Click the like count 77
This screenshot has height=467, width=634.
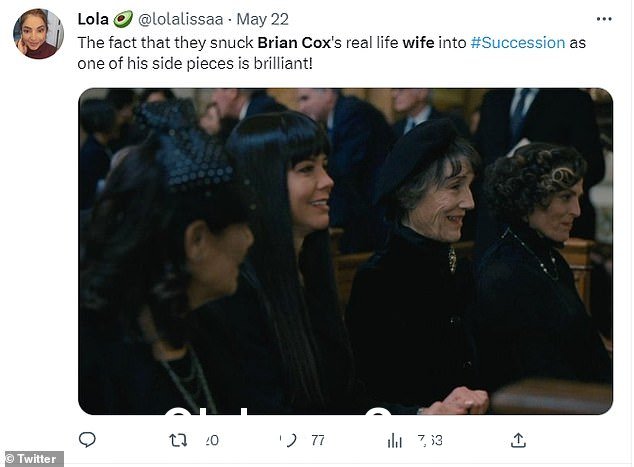(x=318, y=440)
